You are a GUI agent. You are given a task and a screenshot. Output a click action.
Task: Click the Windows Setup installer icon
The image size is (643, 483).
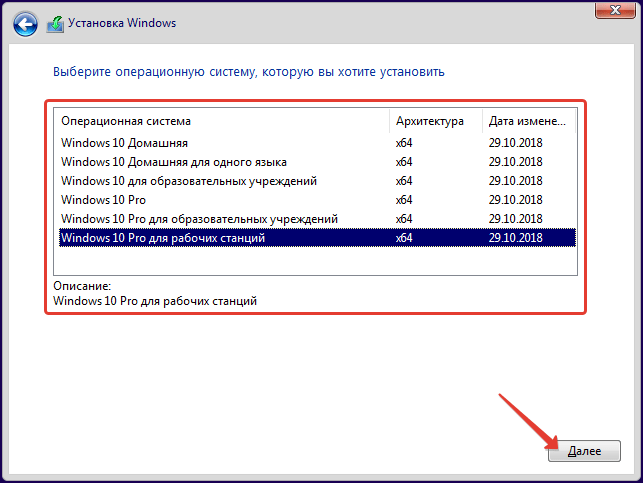(55, 24)
